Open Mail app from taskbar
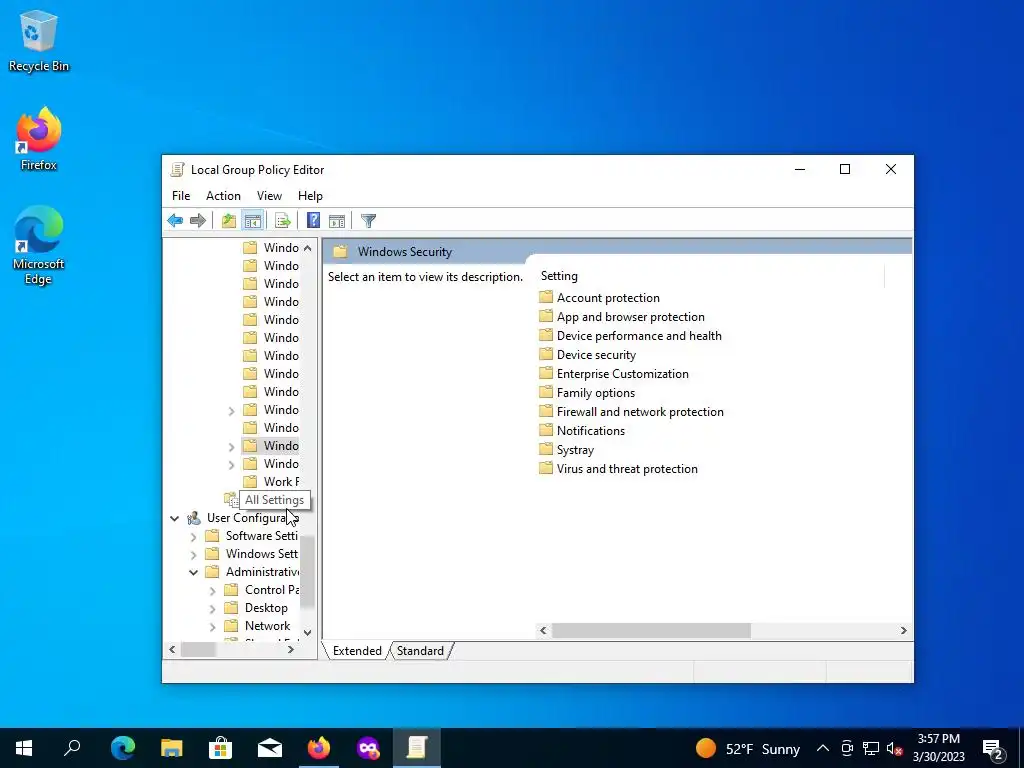The image size is (1024, 768). (270, 748)
